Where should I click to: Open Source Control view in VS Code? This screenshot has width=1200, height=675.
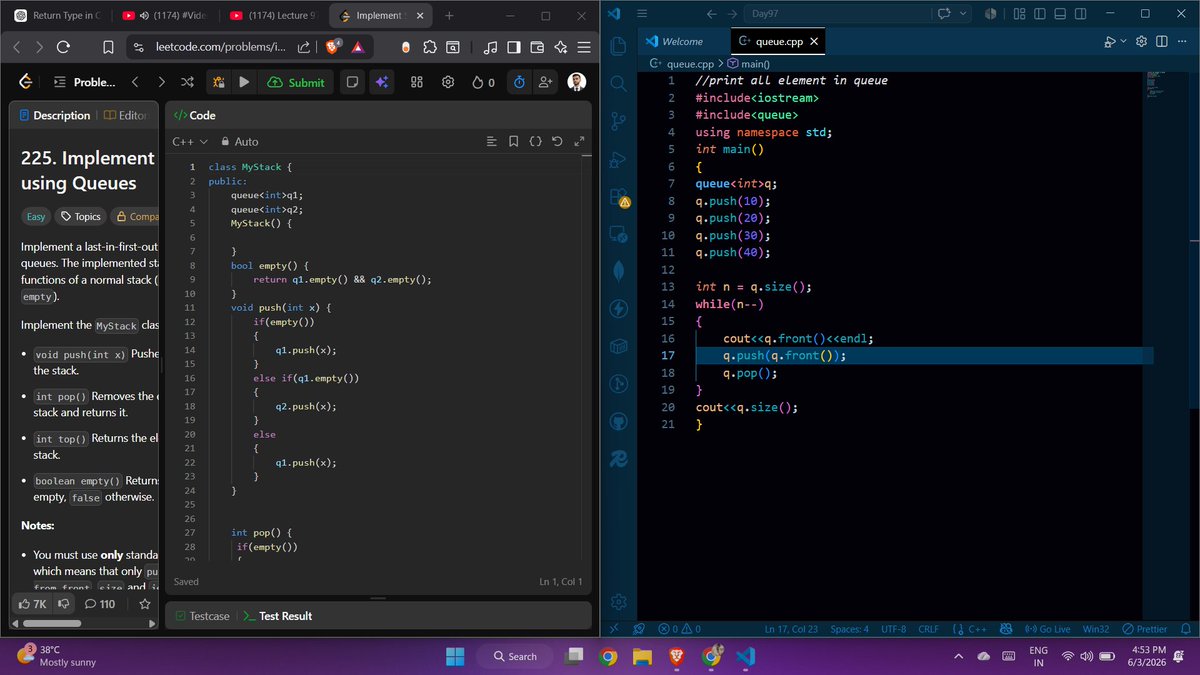point(618,121)
